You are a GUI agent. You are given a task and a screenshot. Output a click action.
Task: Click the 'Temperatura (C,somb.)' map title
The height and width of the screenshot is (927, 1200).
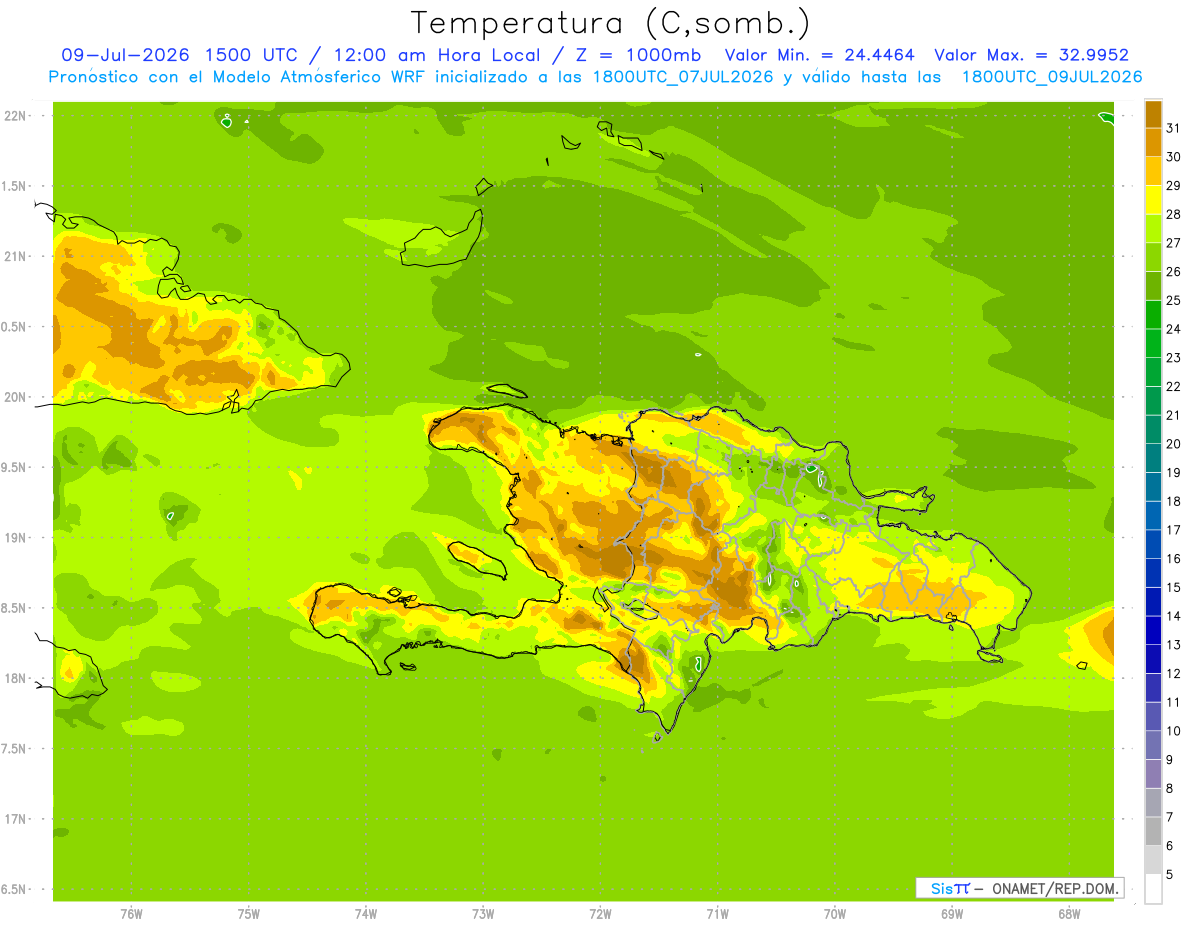point(610,23)
